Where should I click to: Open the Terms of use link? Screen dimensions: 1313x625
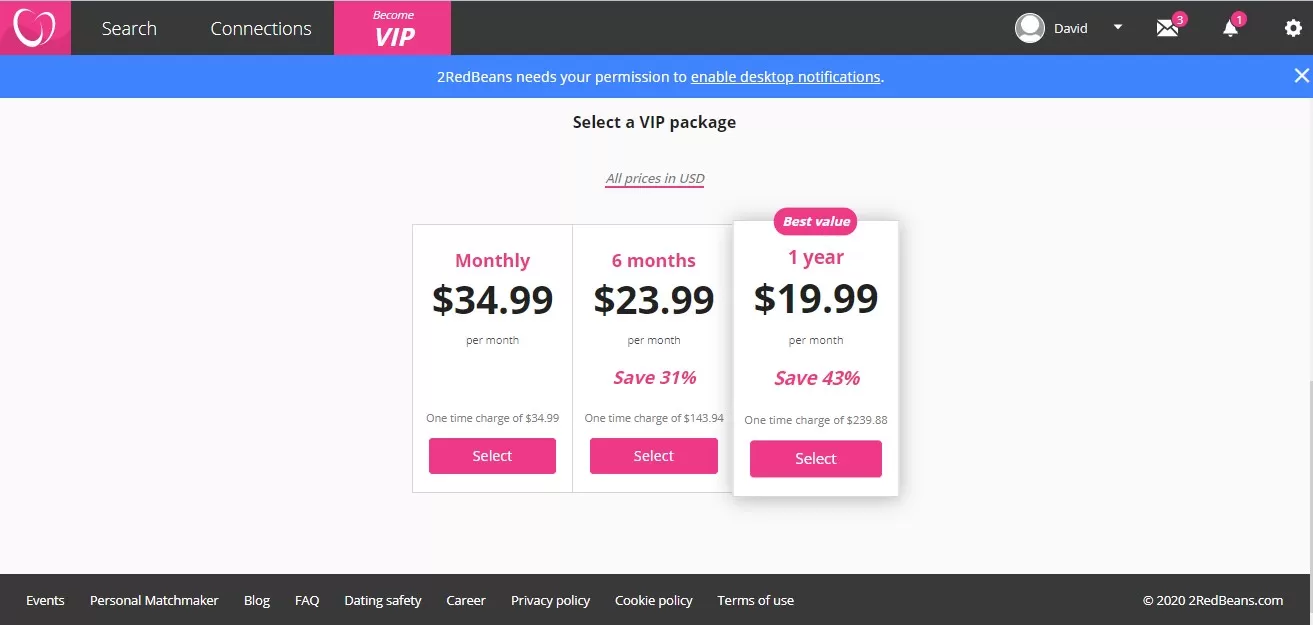[755, 601]
